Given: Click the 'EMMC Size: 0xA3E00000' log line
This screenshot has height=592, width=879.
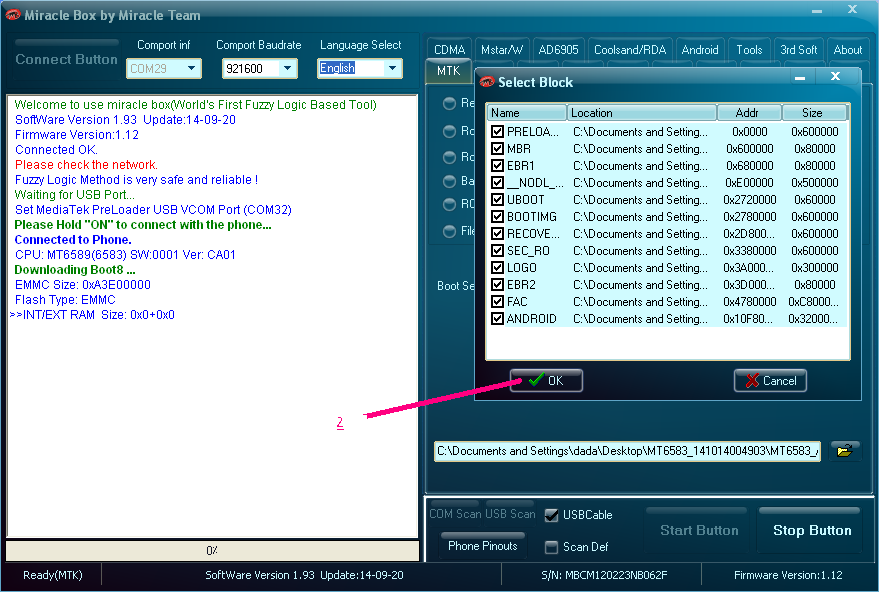Looking at the screenshot, I should point(82,285).
